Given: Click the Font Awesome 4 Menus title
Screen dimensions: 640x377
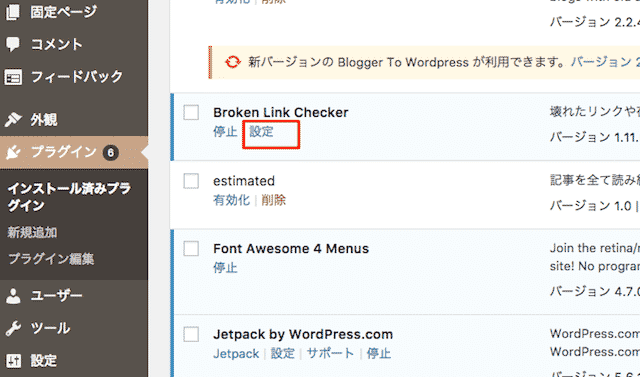Looking at the screenshot, I should click(x=291, y=248).
